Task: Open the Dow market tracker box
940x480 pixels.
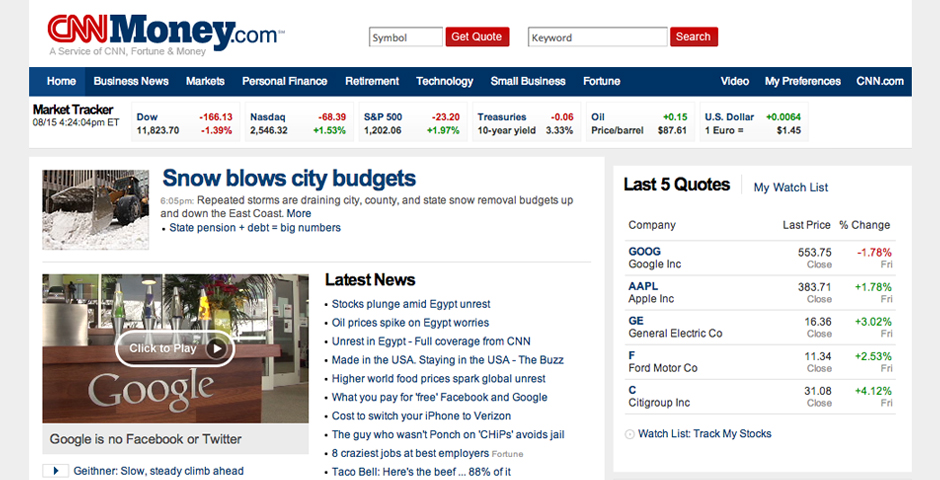Action: (x=185, y=123)
